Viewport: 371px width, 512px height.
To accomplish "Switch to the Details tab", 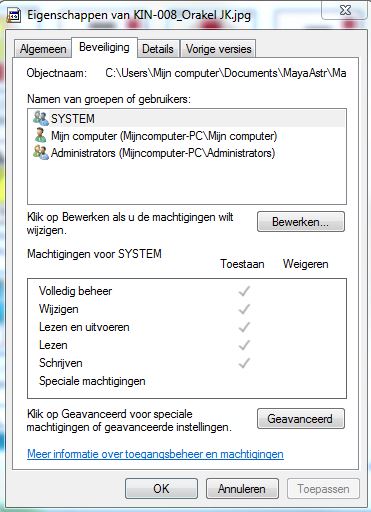I will [158, 49].
